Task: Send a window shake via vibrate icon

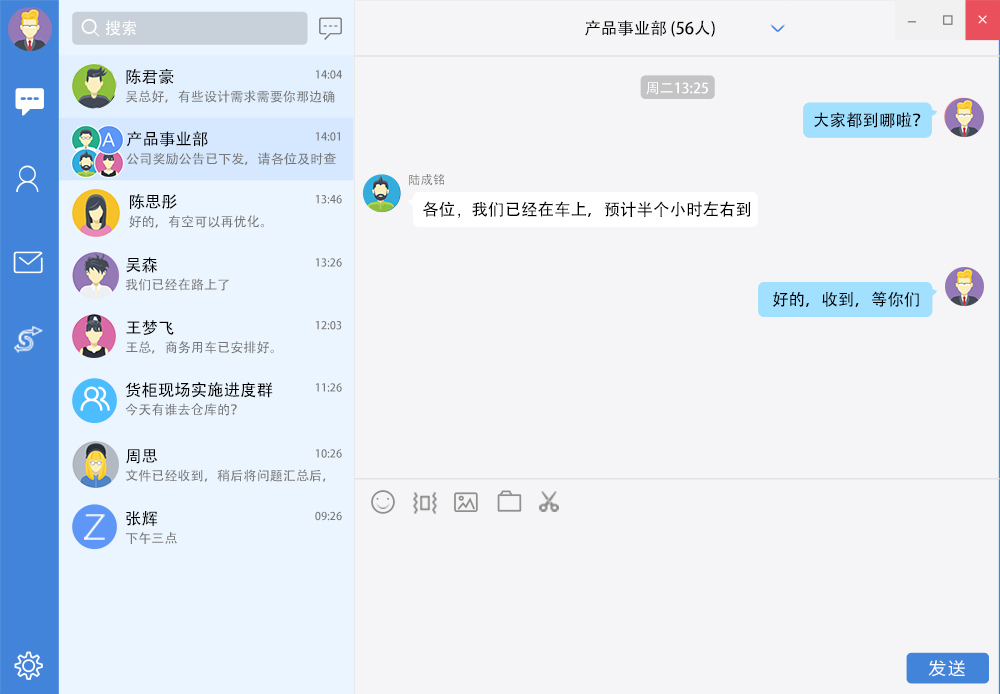Action: pyautogui.click(x=425, y=503)
